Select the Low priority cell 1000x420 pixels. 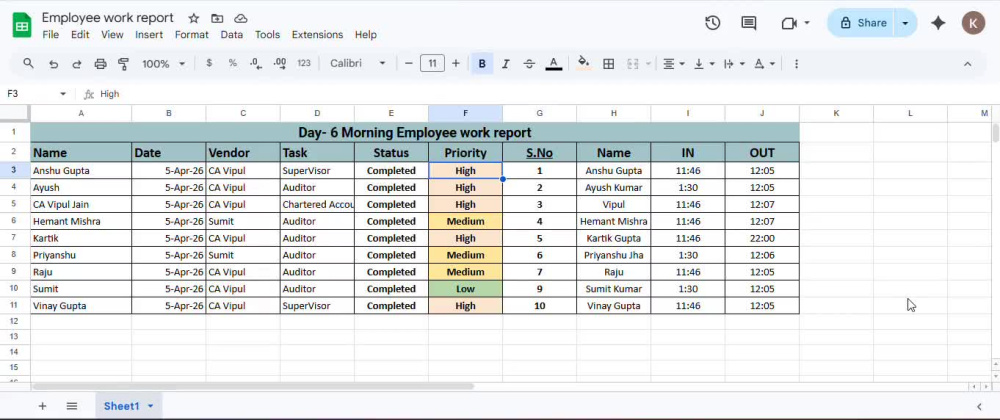coord(466,289)
